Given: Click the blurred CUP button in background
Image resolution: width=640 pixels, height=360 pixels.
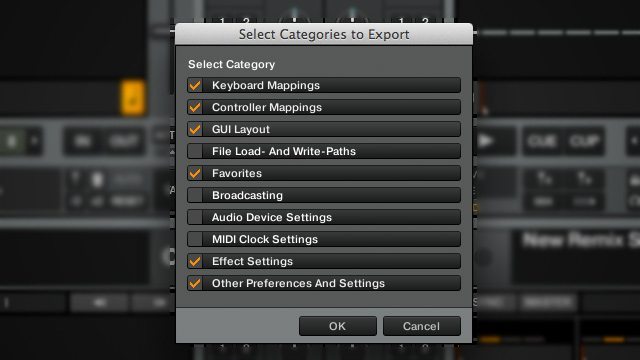Looking at the screenshot, I should pyautogui.click(x=584, y=142).
